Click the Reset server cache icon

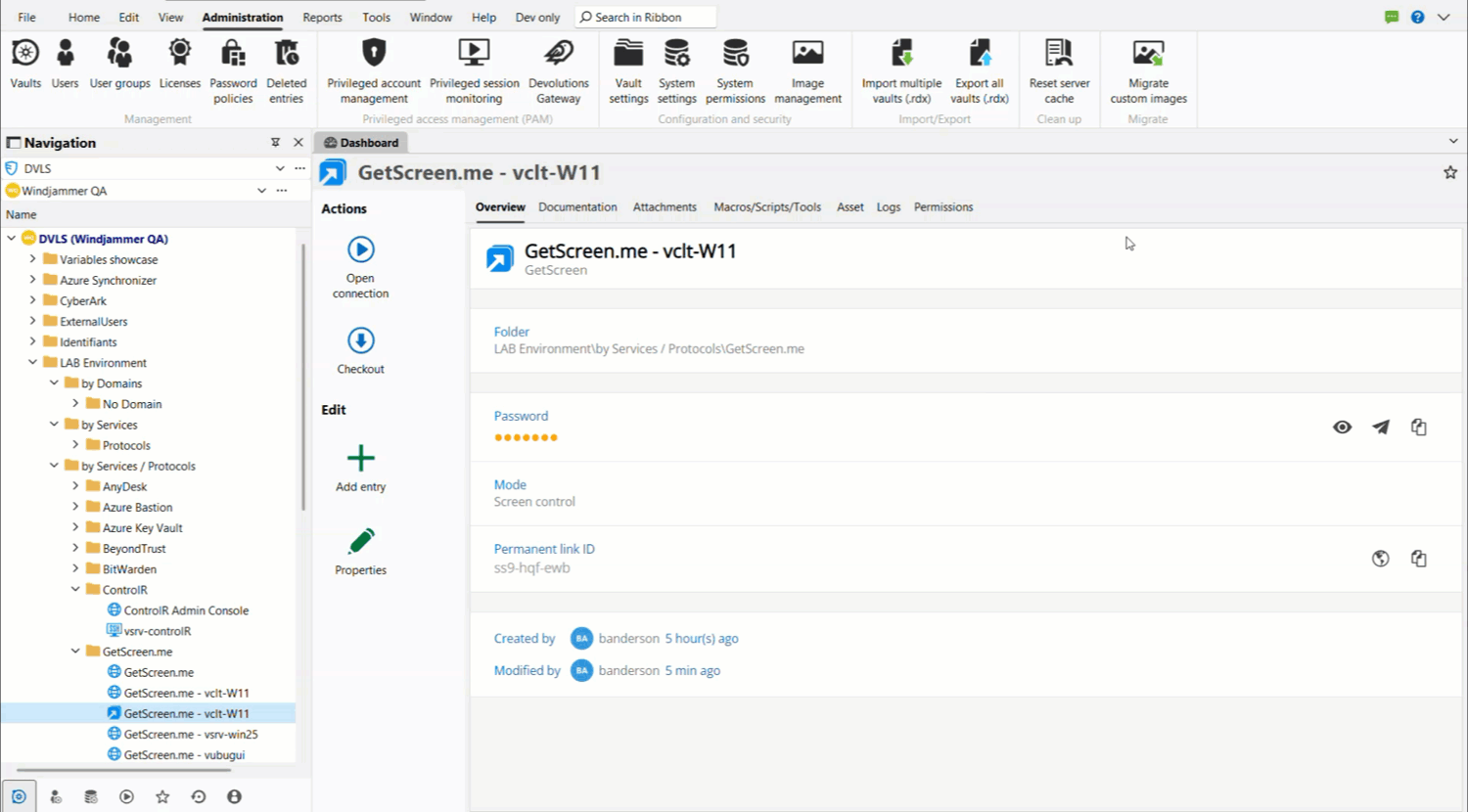pyautogui.click(x=1059, y=68)
